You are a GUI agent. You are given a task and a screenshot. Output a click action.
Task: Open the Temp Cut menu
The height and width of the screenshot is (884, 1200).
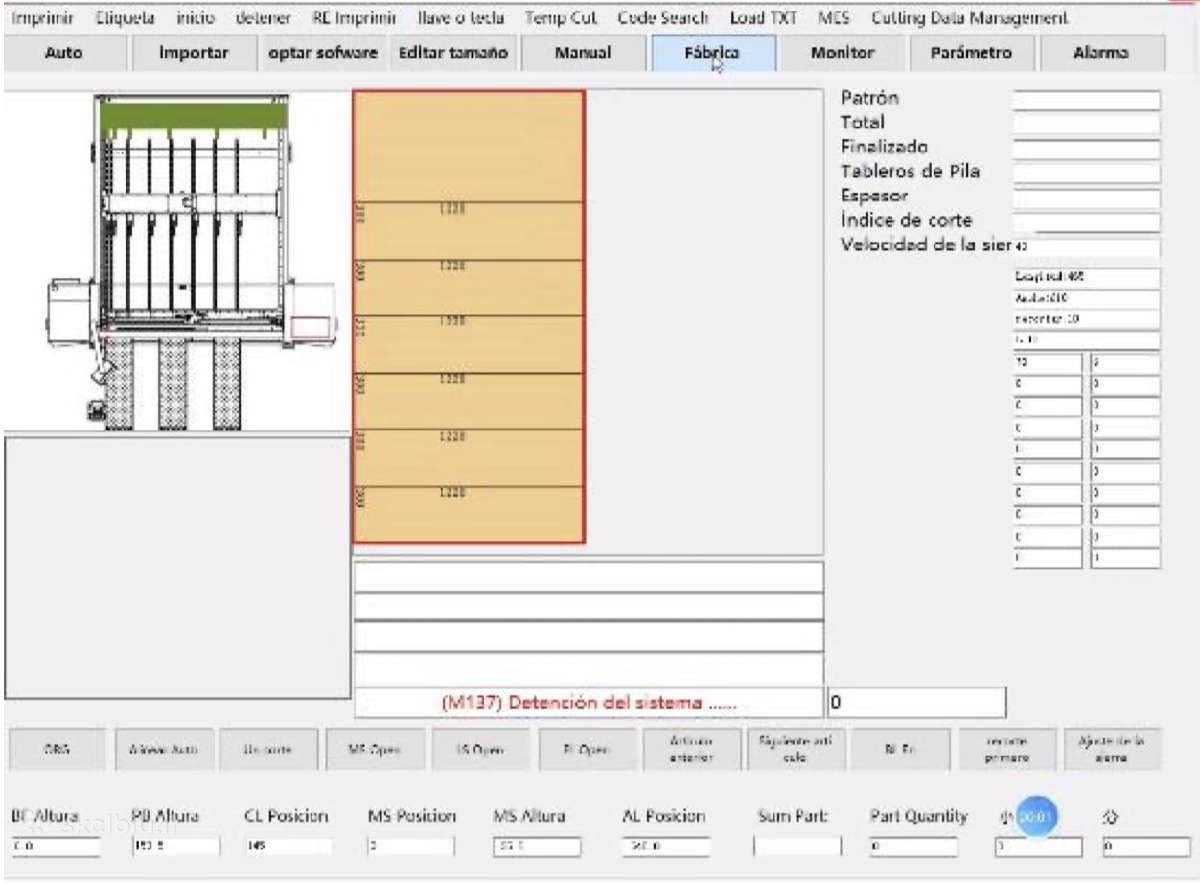pyautogui.click(x=561, y=18)
